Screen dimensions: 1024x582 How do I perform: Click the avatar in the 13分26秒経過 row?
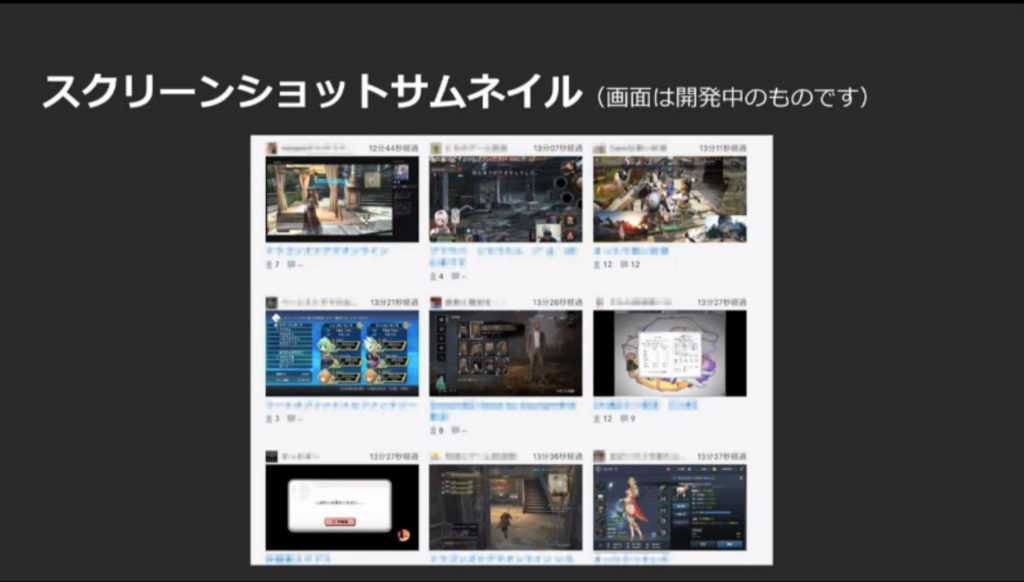(x=436, y=302)
